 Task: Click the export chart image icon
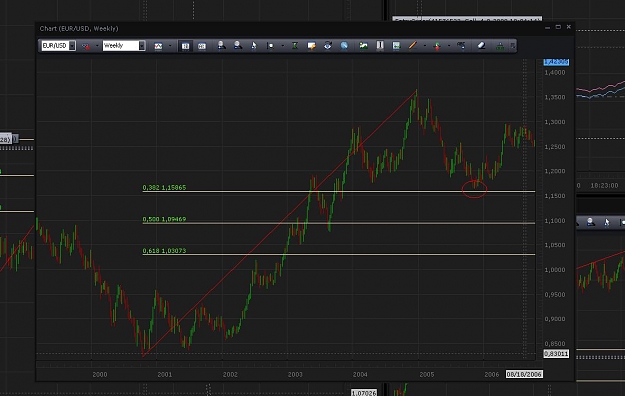coord(396,46)
